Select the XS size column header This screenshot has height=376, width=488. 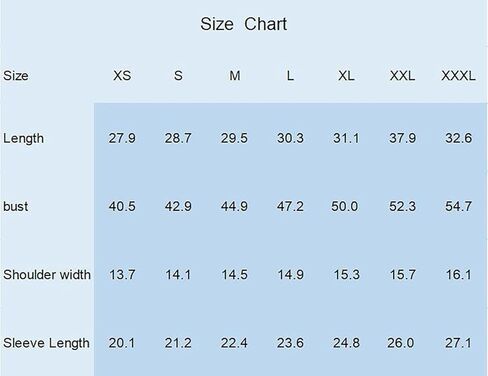pos(122,76)
